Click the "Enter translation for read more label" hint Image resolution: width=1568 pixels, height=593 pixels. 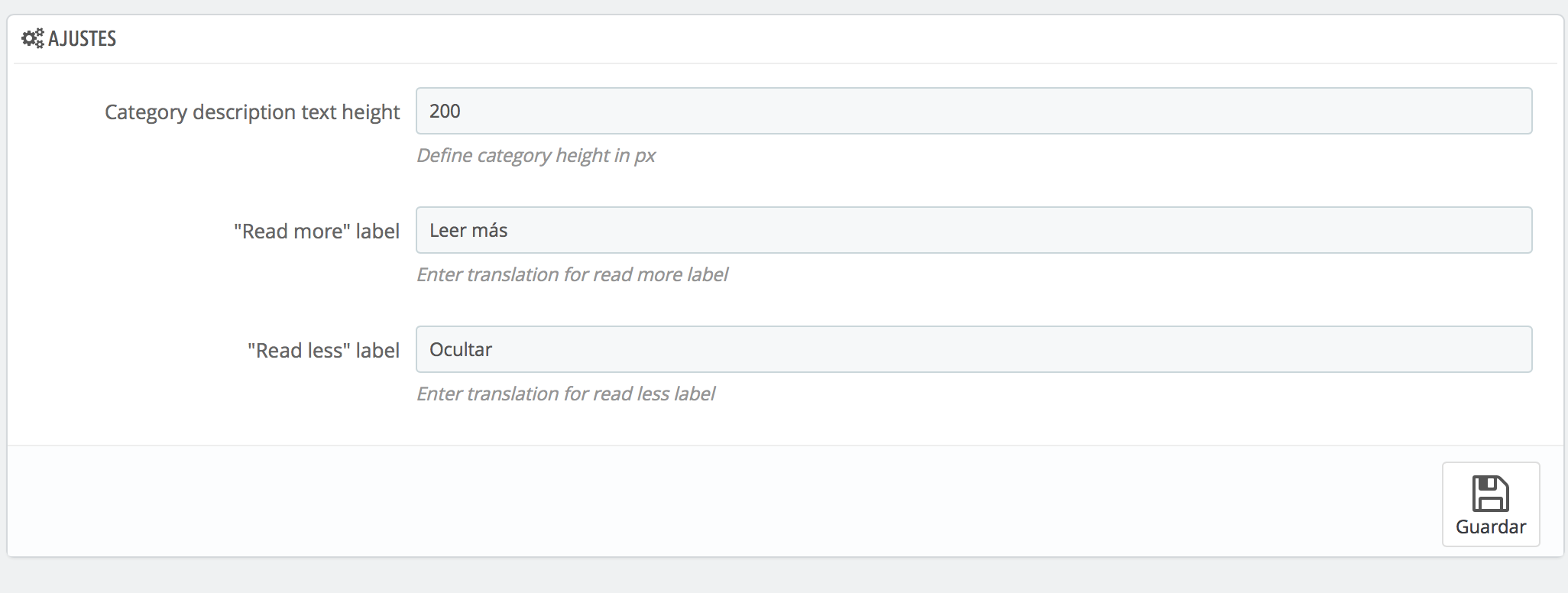click(x=572, y=275)
